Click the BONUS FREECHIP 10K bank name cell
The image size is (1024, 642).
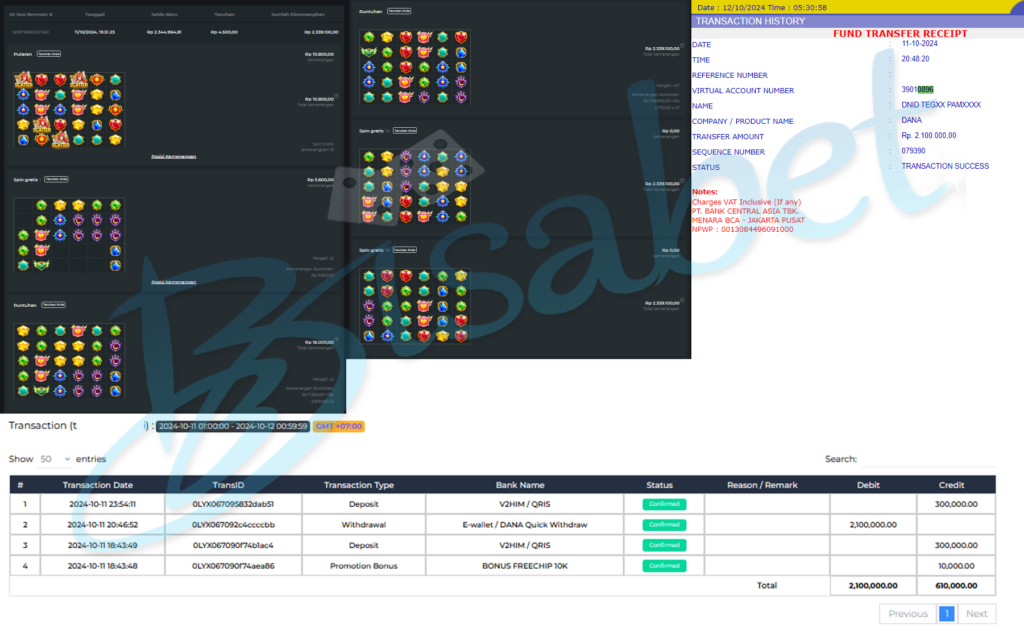(525, 566)
